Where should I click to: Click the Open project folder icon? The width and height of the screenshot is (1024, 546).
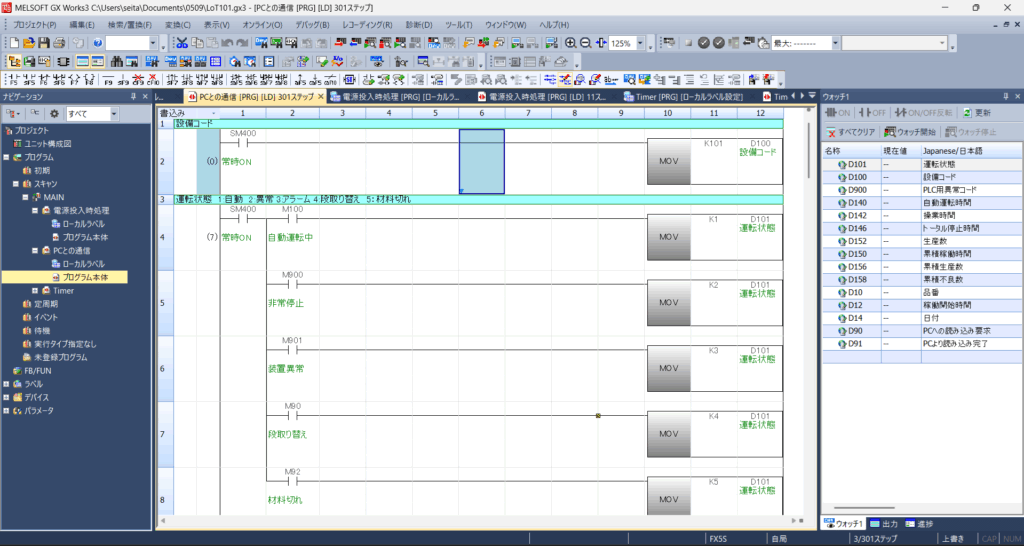click(29, 43)
